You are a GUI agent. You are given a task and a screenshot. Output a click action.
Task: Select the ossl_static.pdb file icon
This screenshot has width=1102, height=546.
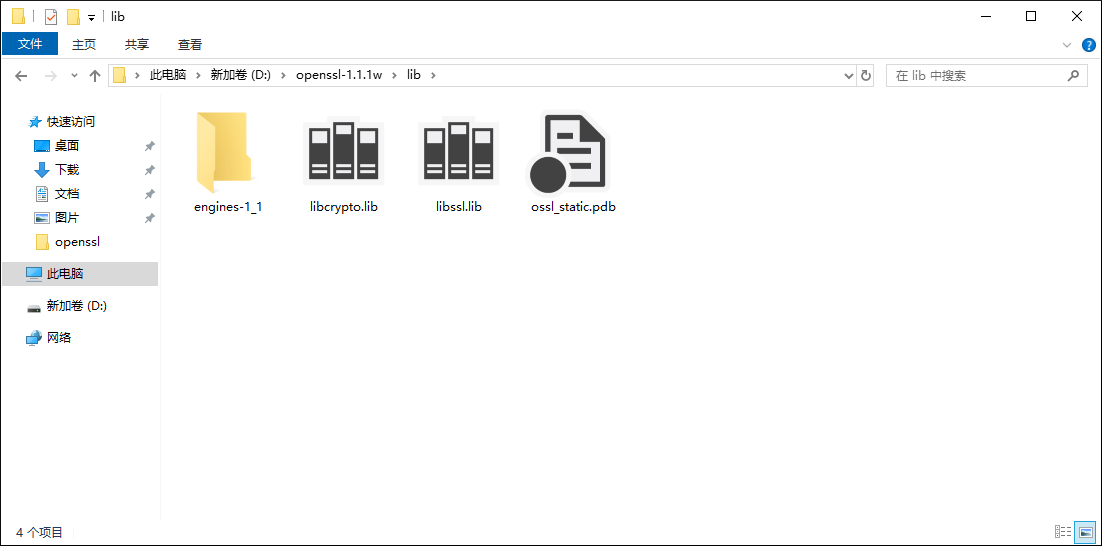(x=572, y=153)
